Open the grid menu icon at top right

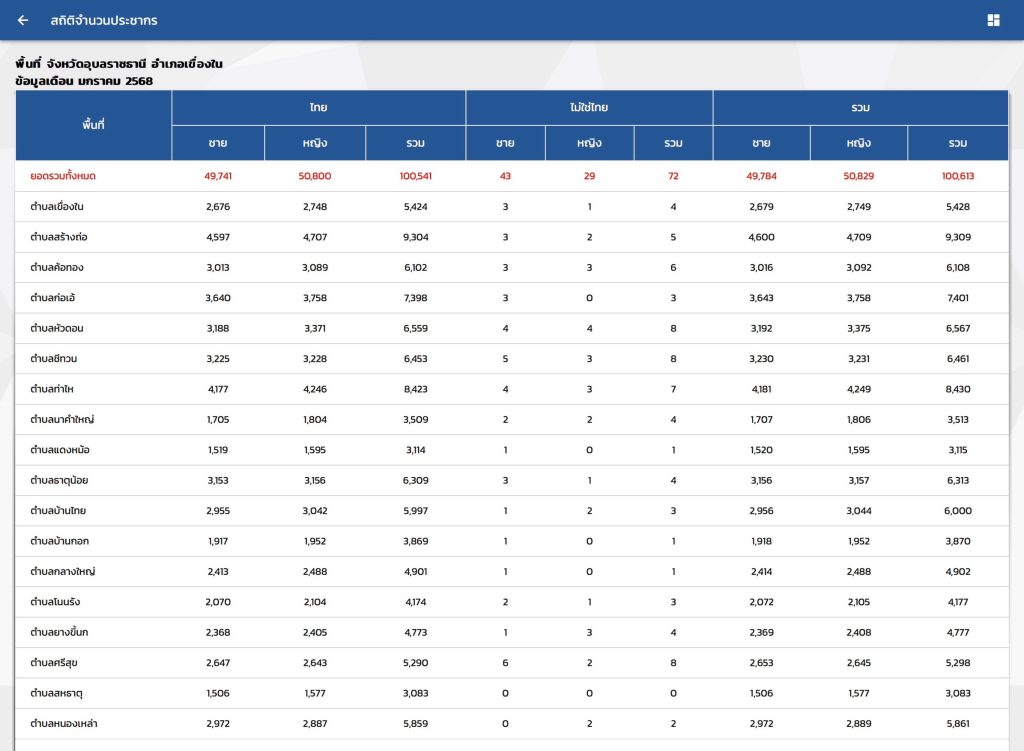[993, 20]
